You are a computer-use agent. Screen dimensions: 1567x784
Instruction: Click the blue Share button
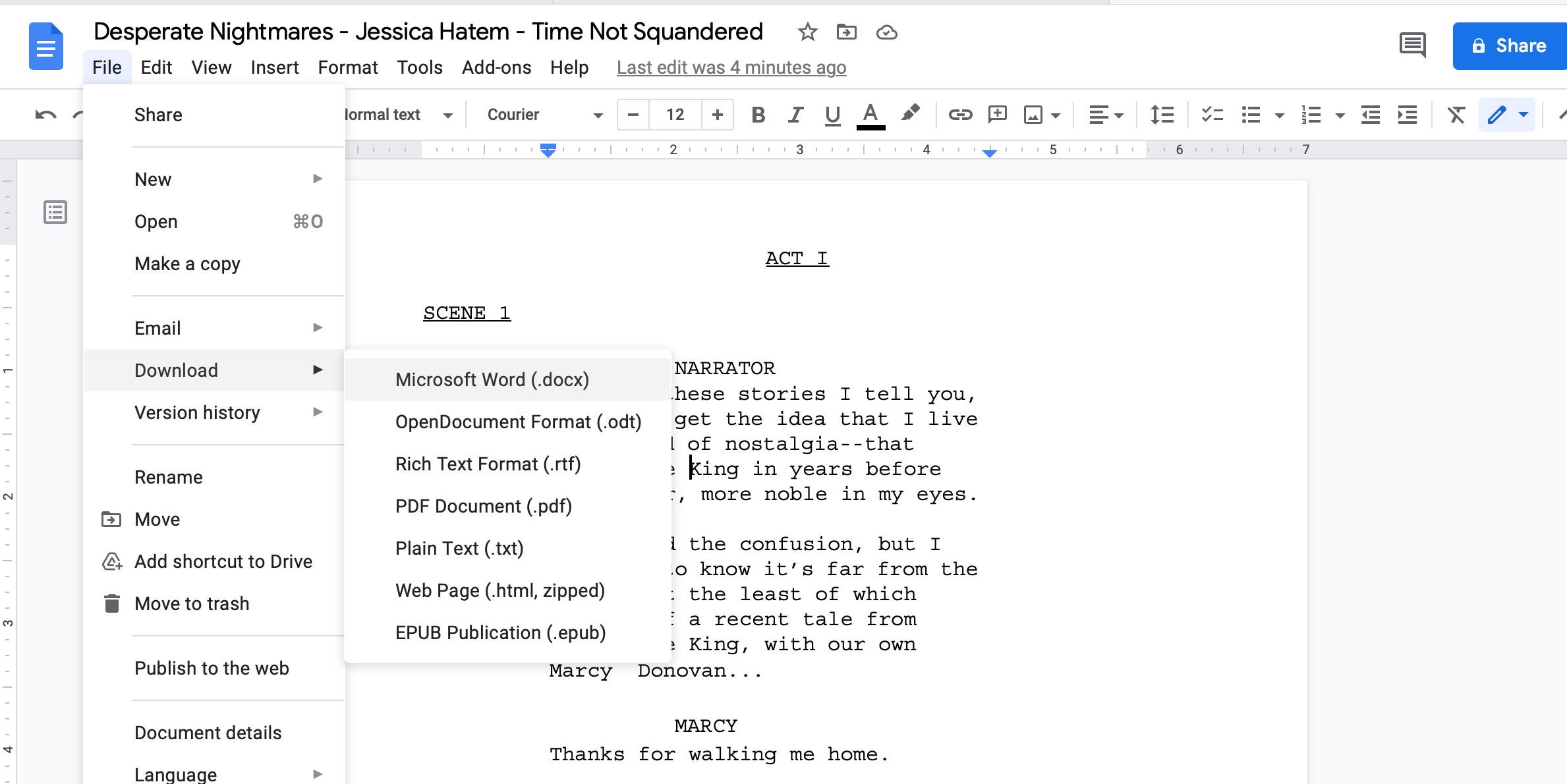(x=1509, y=45)
